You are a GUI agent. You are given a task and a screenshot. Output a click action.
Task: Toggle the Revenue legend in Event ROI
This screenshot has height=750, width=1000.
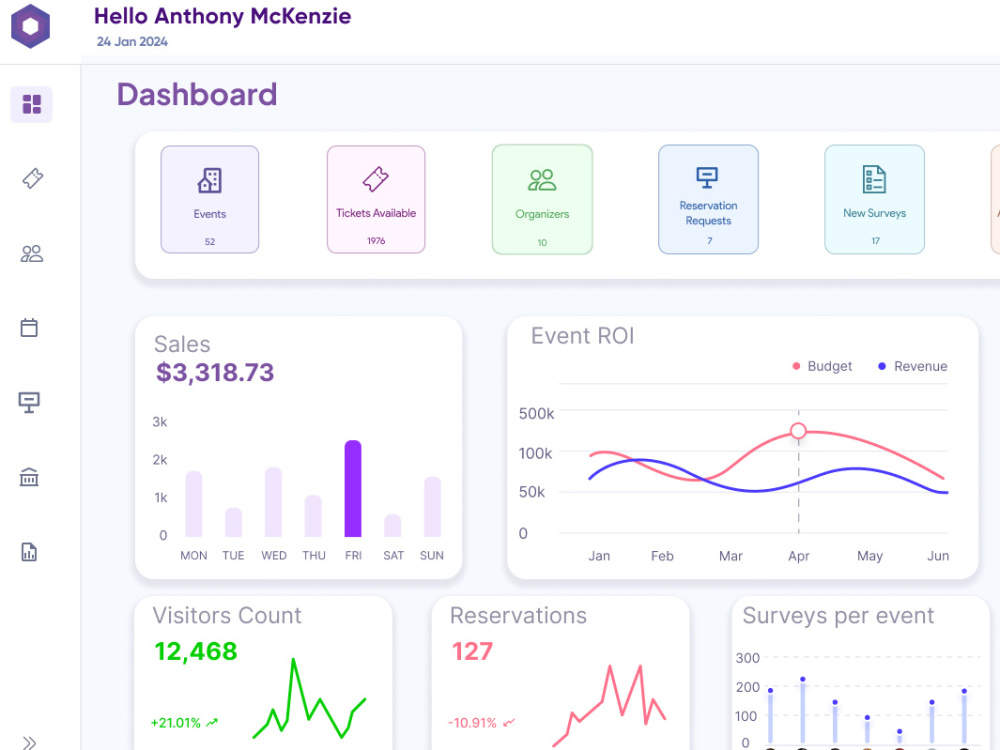913,366
